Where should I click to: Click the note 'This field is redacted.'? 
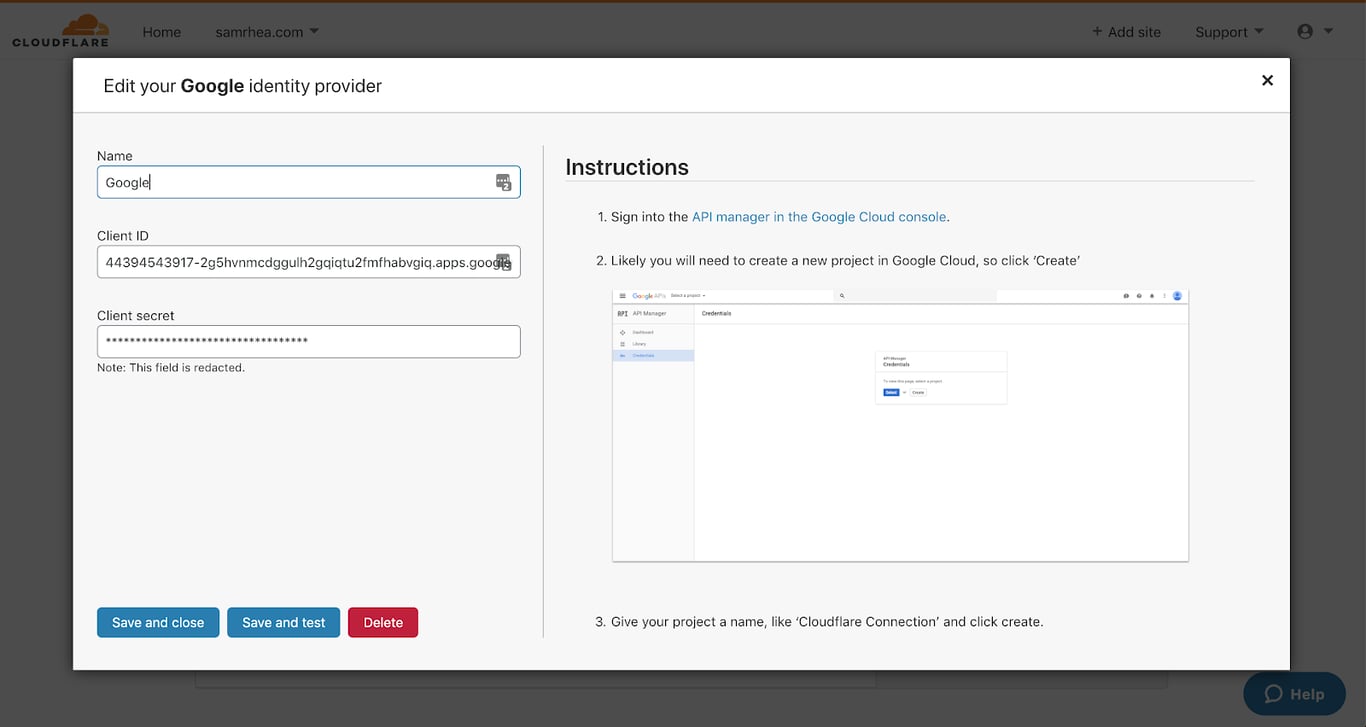[171, 368]
